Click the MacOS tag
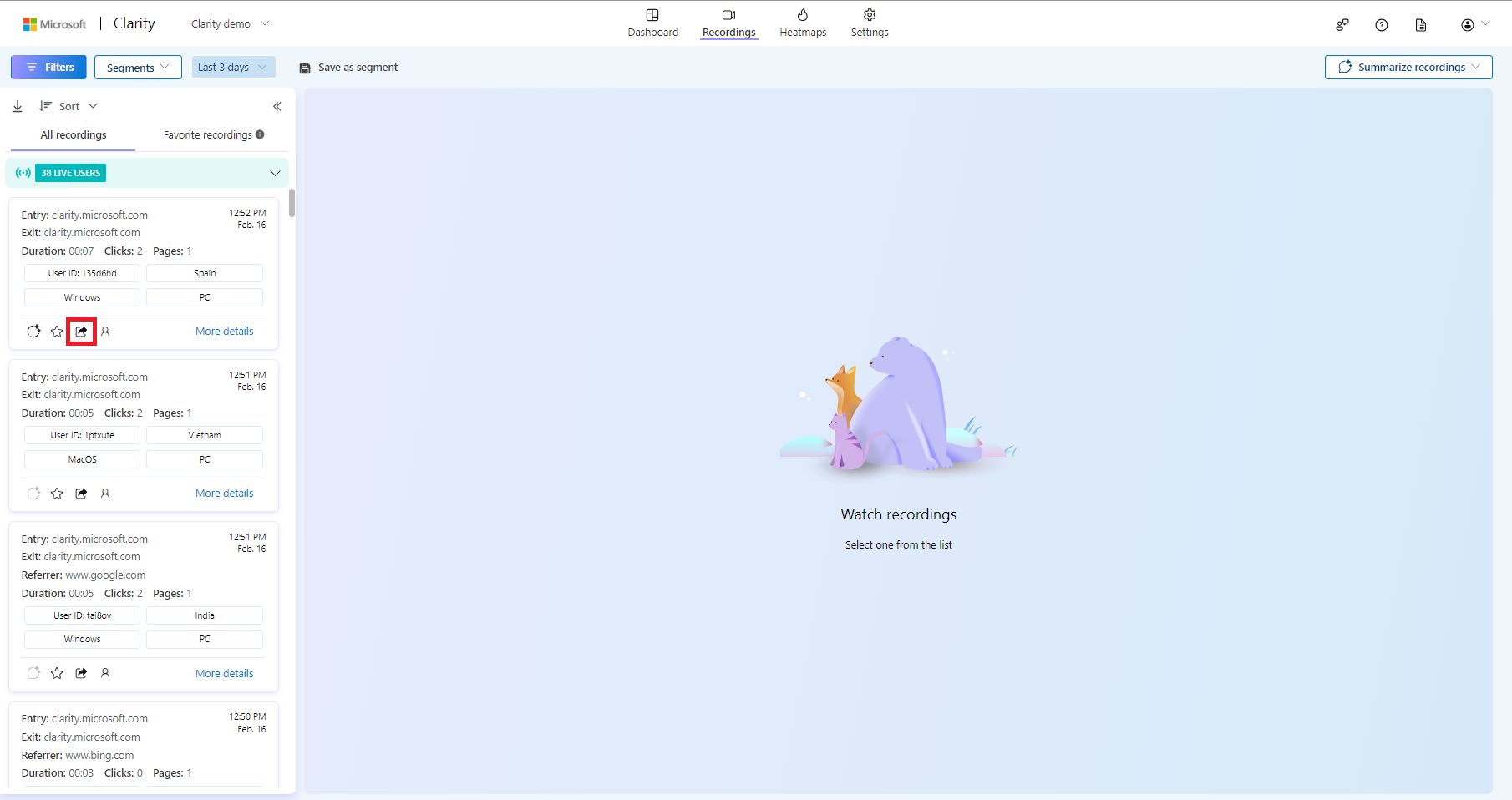 pyautogui.click(x=82, y=459)
